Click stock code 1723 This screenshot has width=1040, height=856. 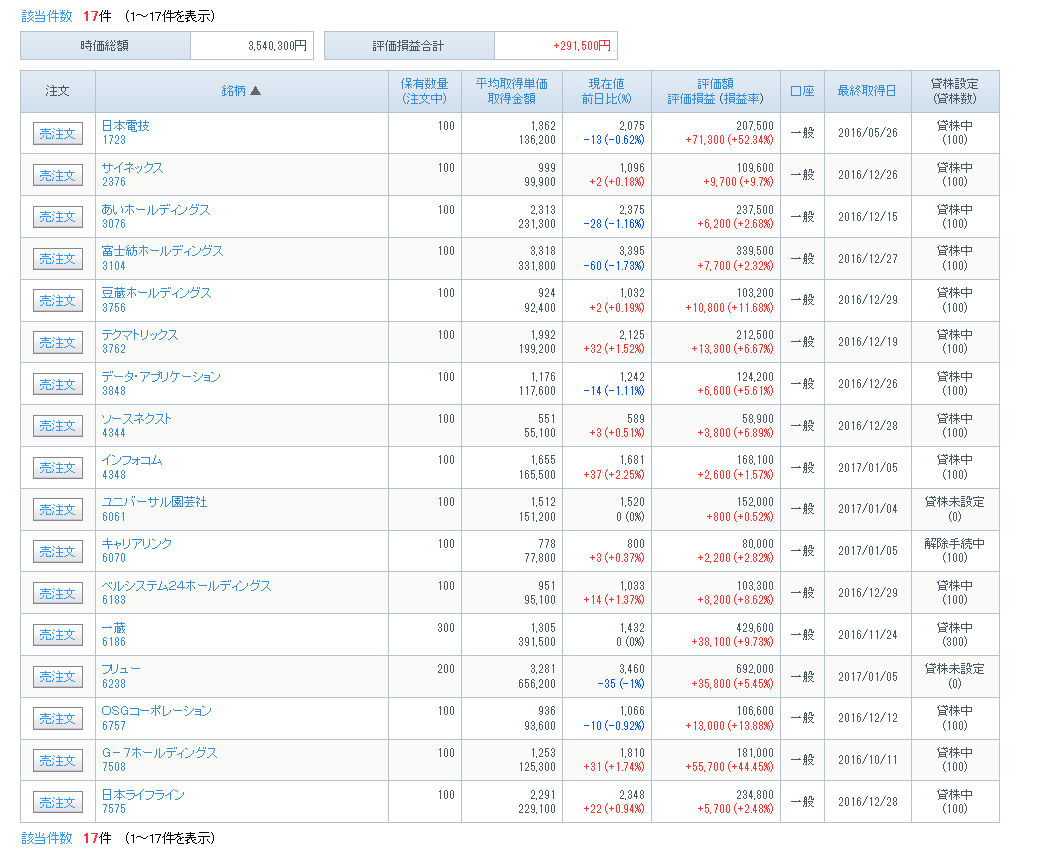(x=114, y=140)
